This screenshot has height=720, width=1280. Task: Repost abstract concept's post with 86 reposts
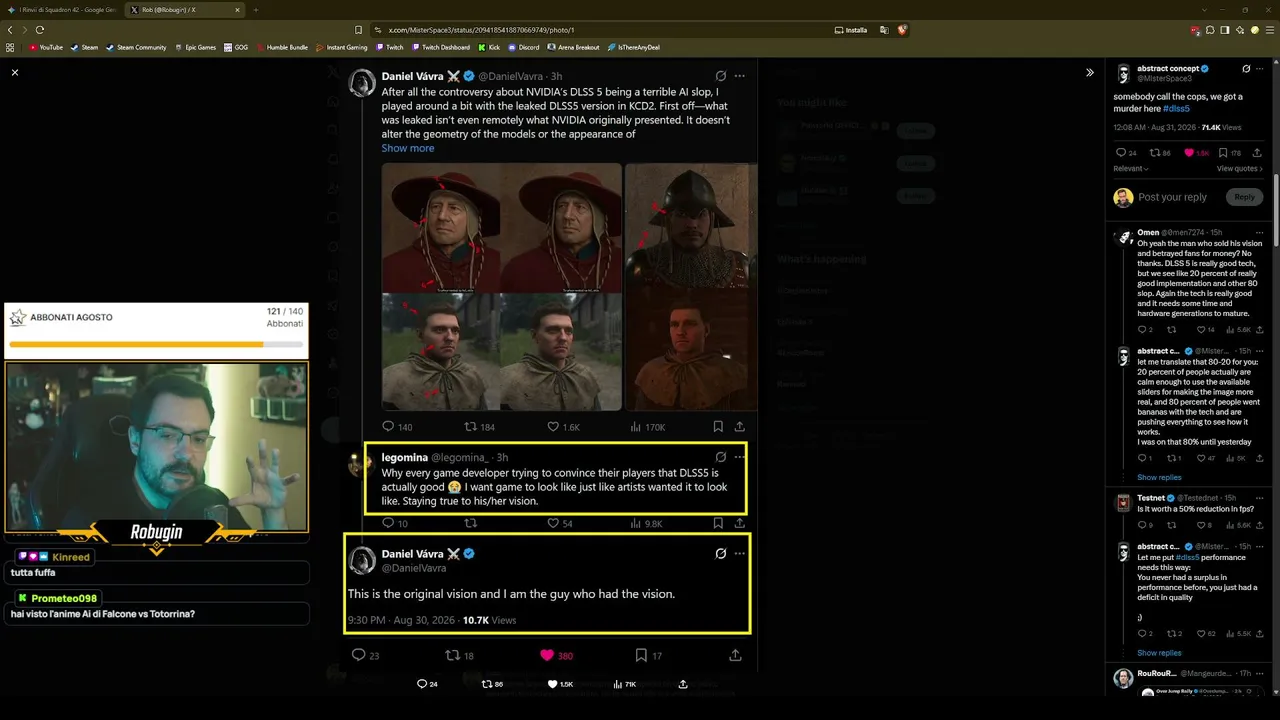1160,153
